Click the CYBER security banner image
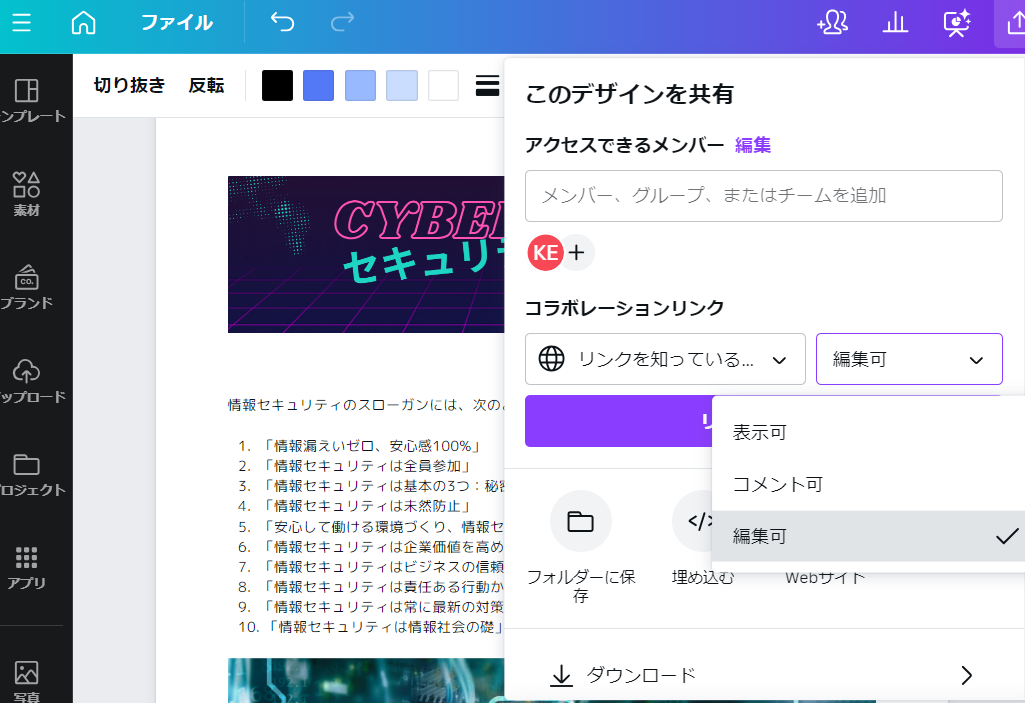The image size is (1025, 703). click(366, 254)
